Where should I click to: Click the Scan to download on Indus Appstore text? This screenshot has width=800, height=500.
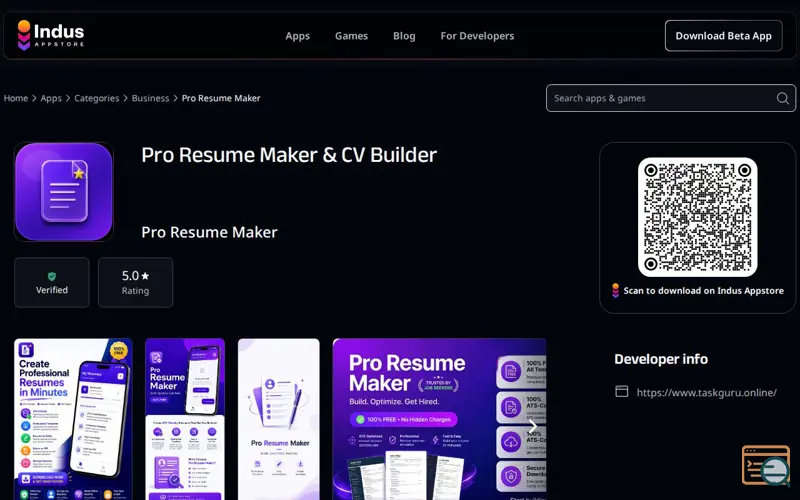(703, 290)
